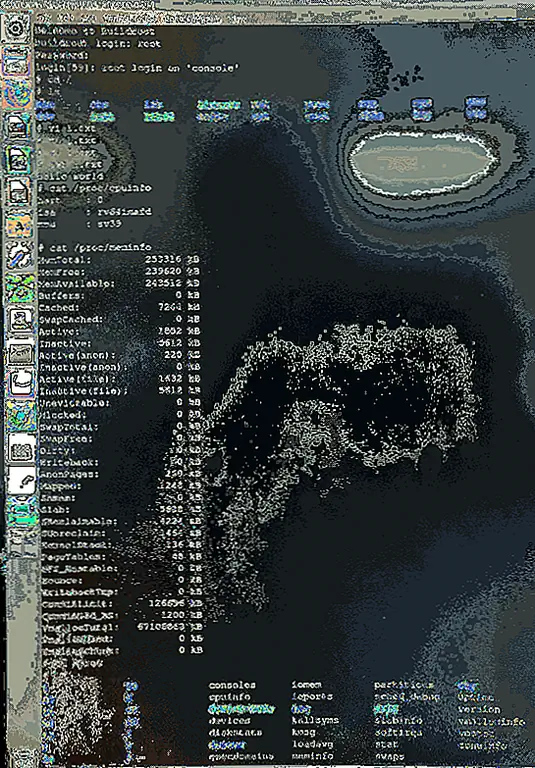Open System Settings wrench launcher icon

(x=20, y=256)
